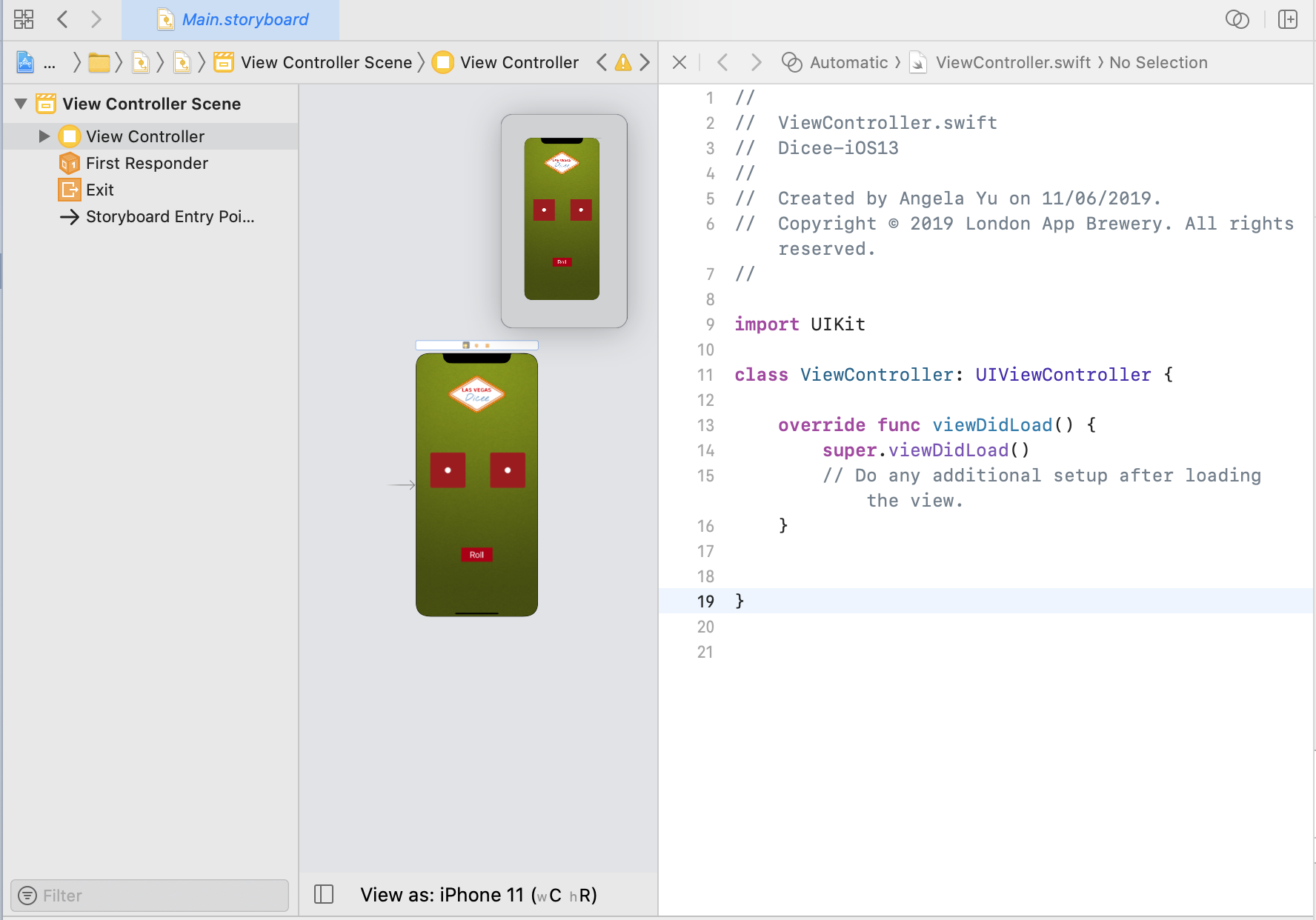Open the related items grid icon
This screenshot has width=1316, height=920.
click(24, 19)
